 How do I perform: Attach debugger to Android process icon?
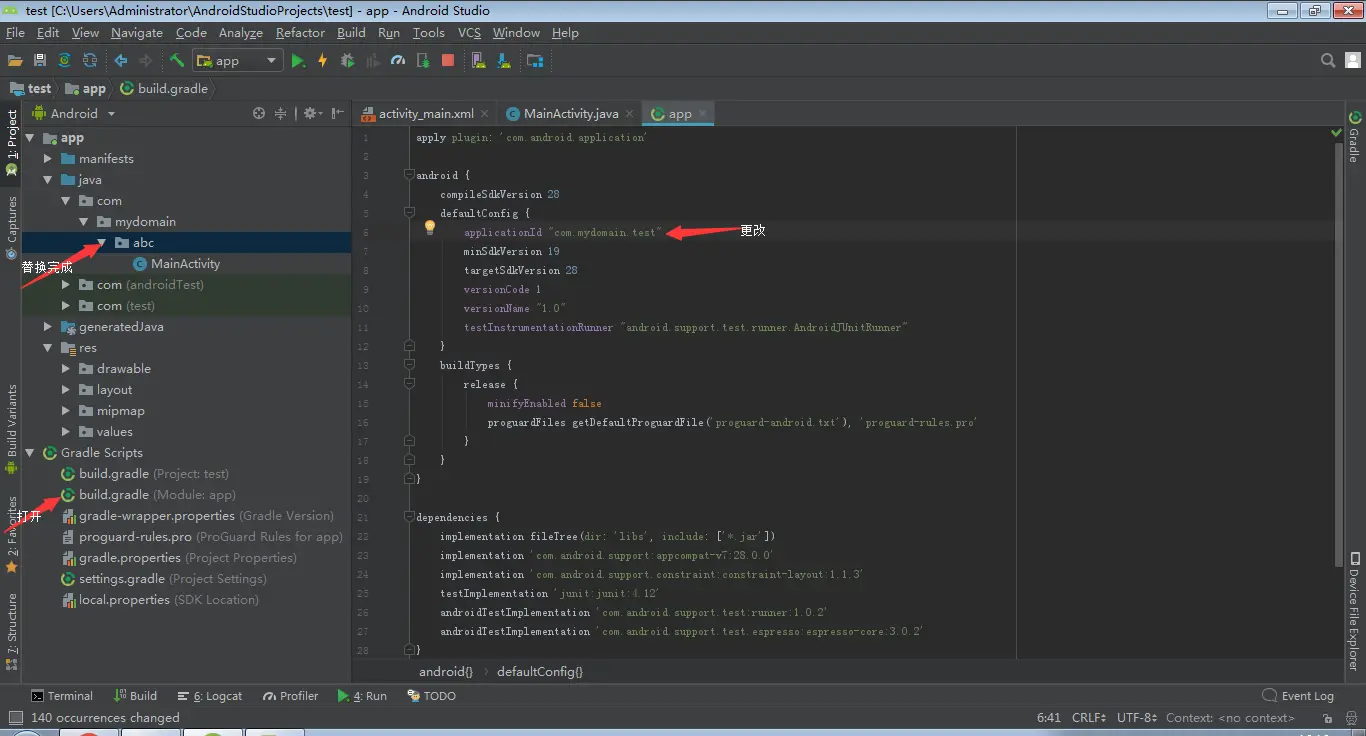click(x=423, y=61)
